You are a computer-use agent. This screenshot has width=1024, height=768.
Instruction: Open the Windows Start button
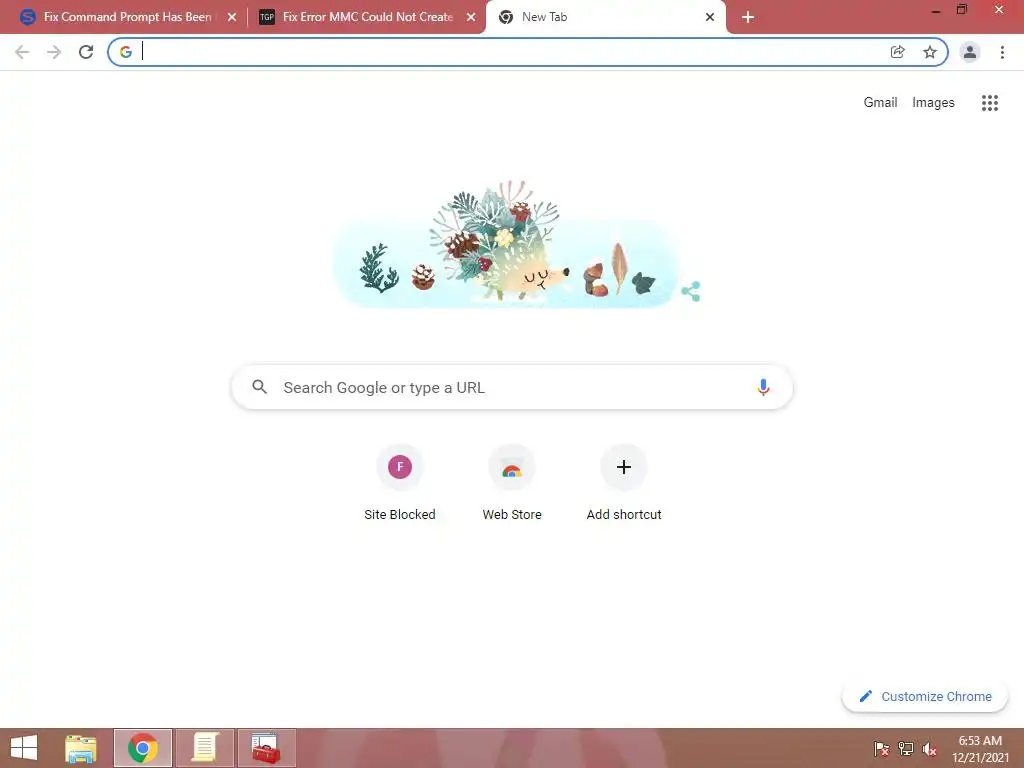[24, 748]
